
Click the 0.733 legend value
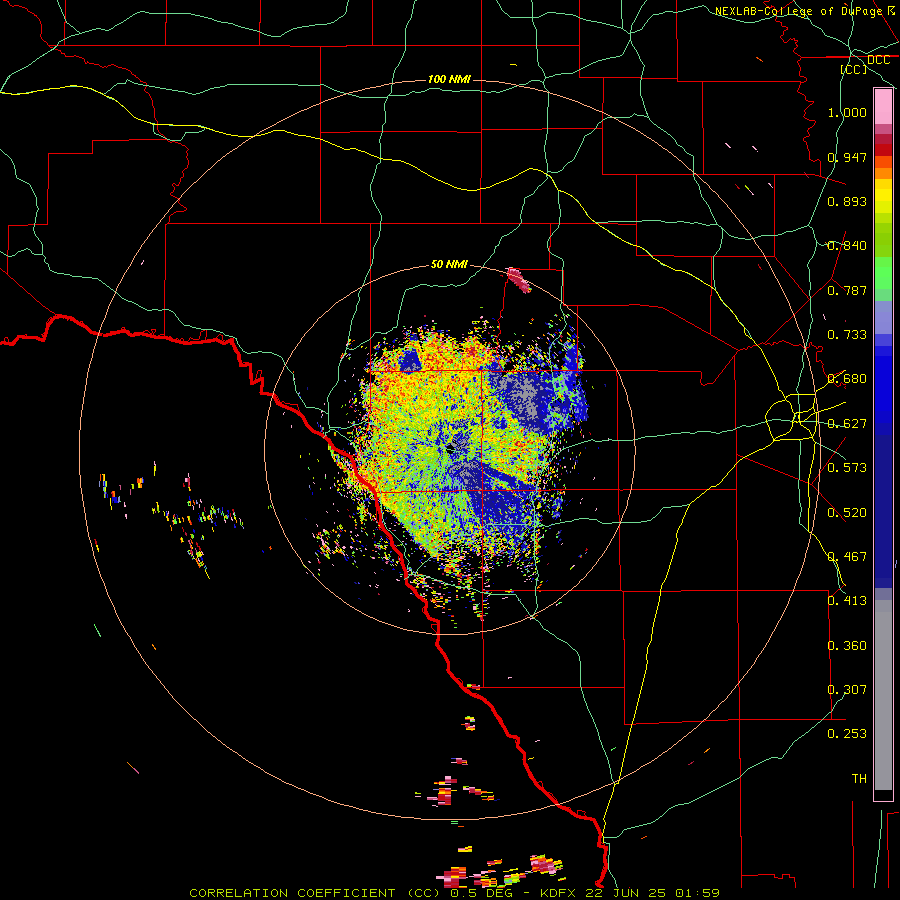pos(847,335)
